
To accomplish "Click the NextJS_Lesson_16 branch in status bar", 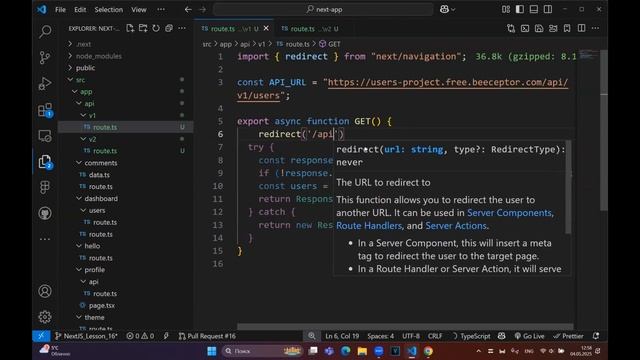I will pos(87,336).
